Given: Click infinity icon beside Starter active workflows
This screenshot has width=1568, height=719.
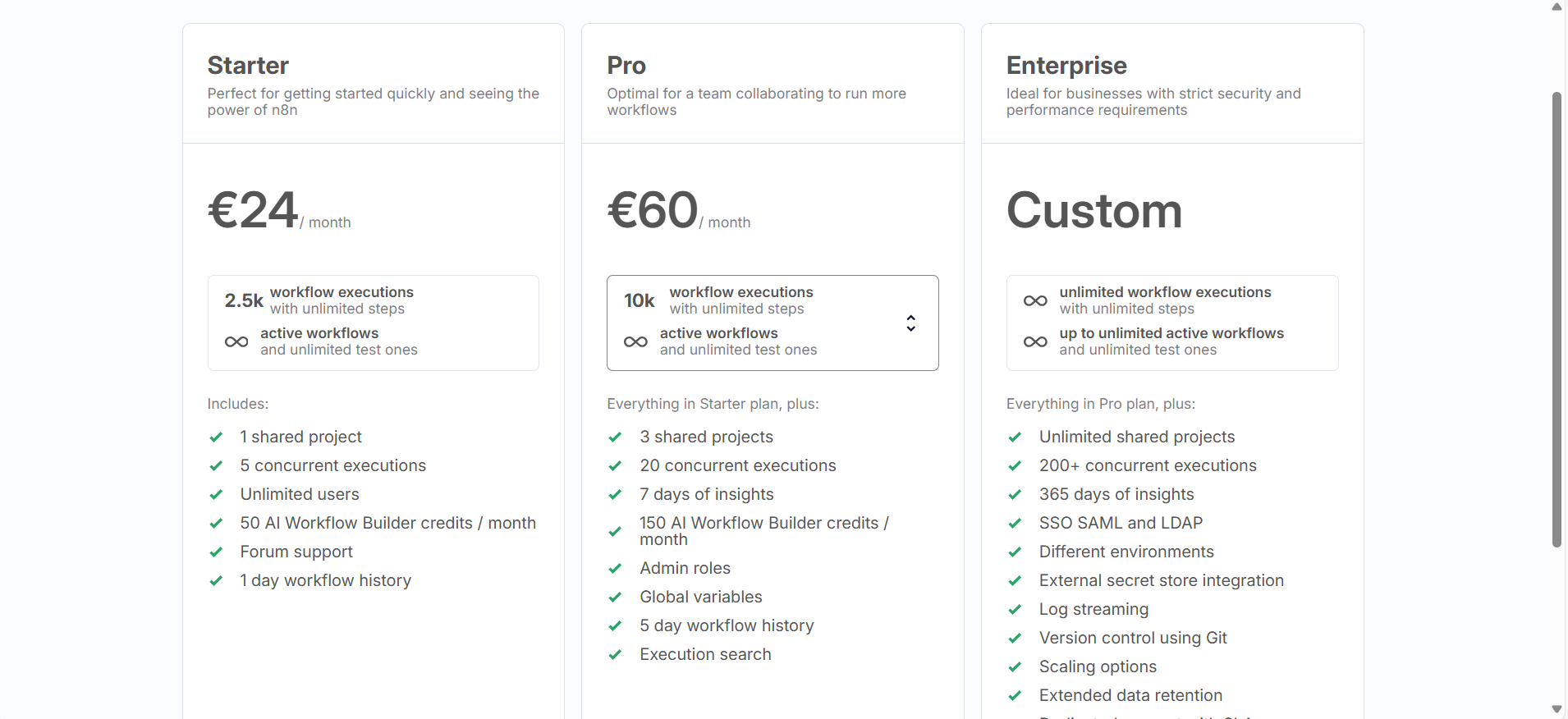Looking at the screenshot, I should tap(236, 341).
